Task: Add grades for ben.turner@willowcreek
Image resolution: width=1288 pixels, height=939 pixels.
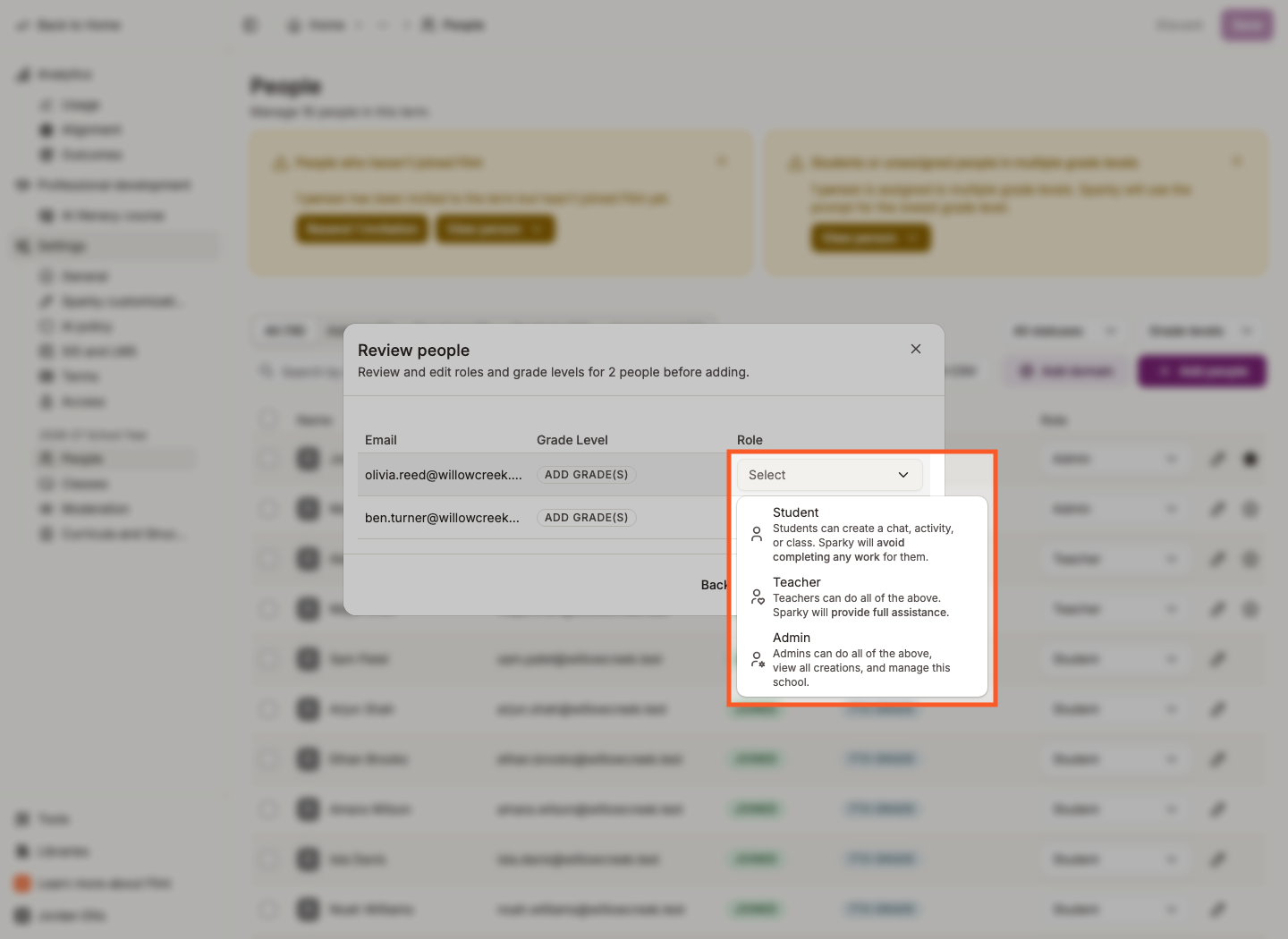Action: 586,518
